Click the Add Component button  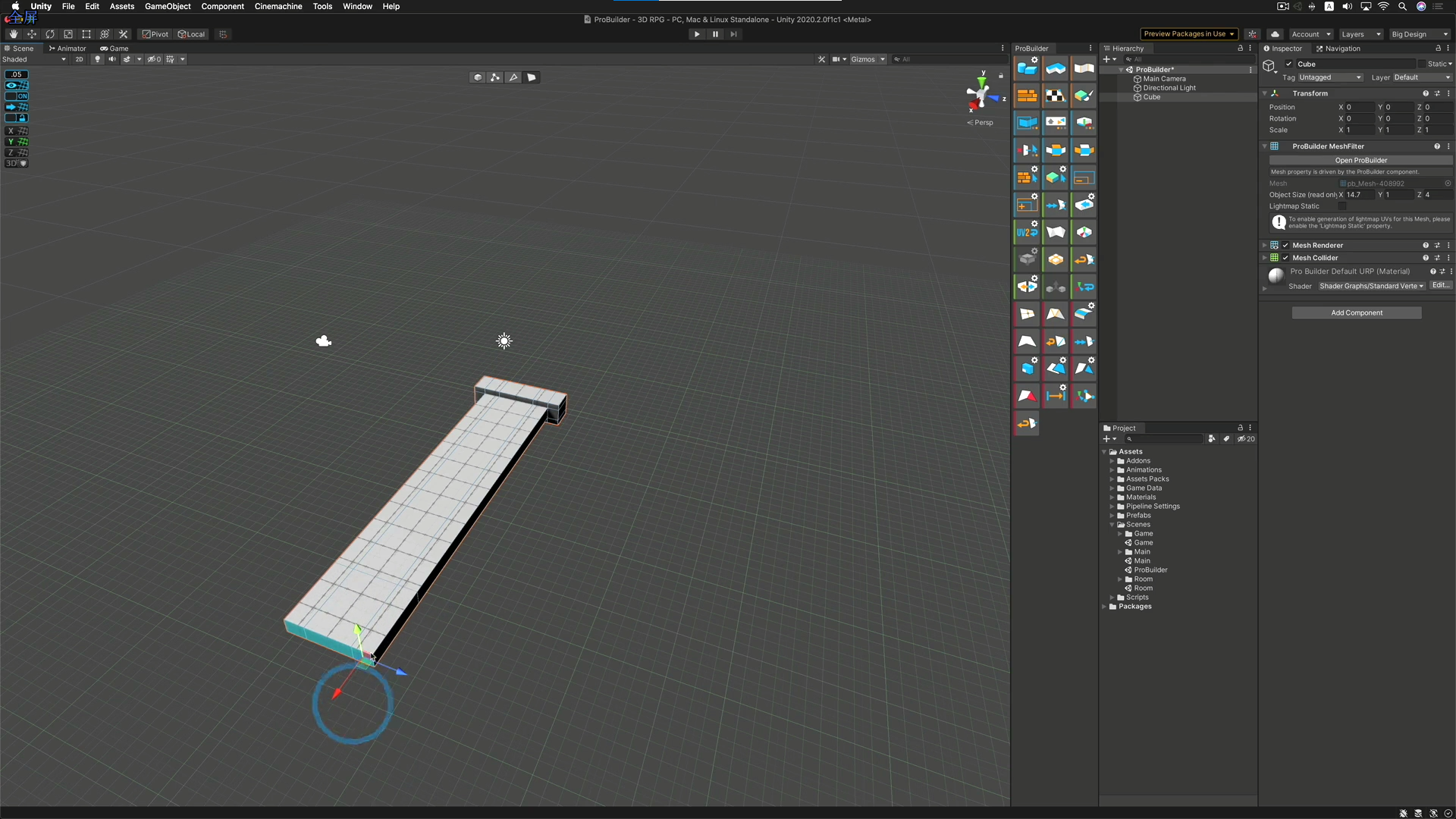1356,312
